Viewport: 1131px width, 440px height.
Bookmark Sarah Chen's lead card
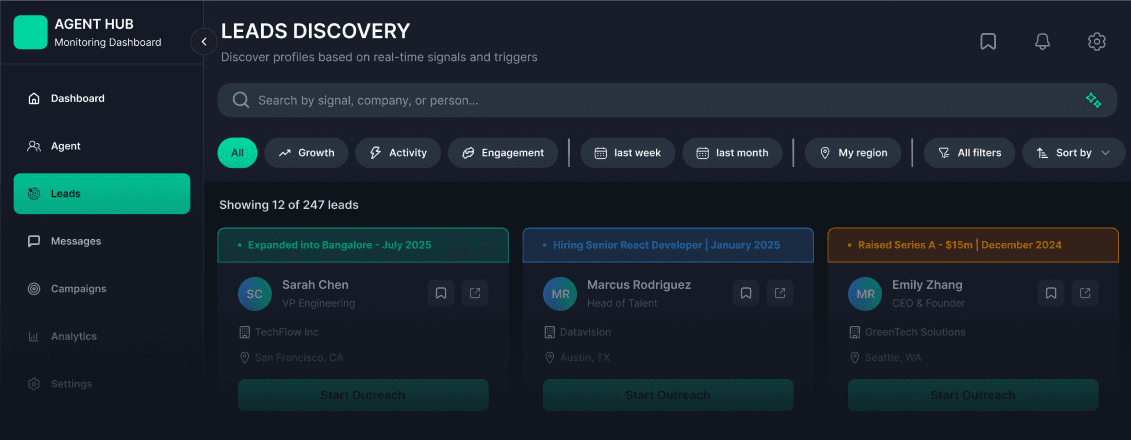point(441,293)
